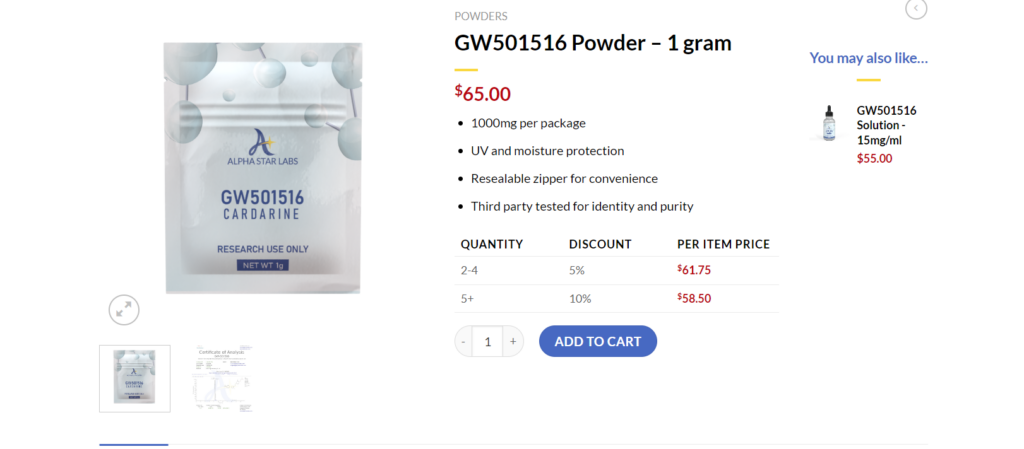Click the quantity input field
This screenshot has width=1024, height=449.
click(487, 341)
